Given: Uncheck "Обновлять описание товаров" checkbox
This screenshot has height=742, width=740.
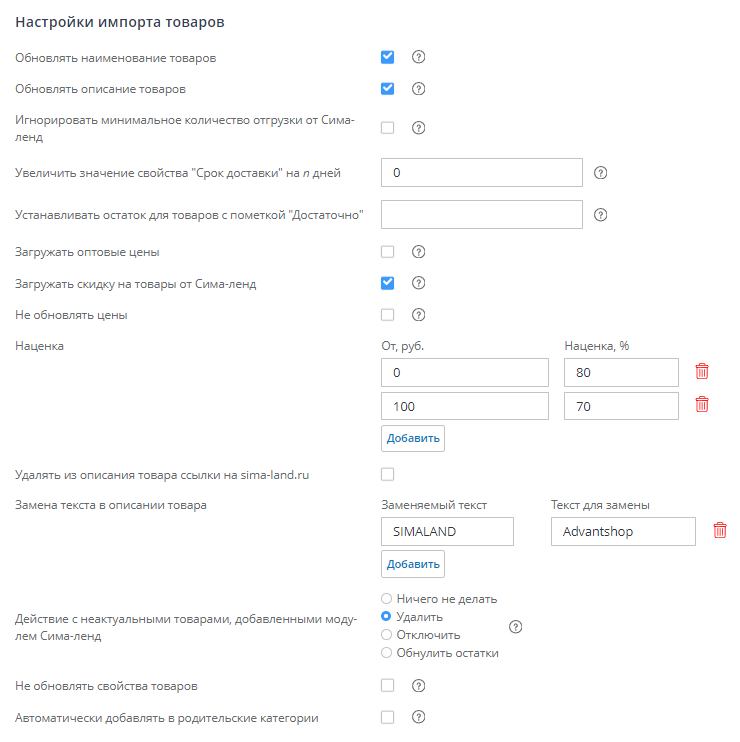Looking at the screenshot, I should pos(388,88).
